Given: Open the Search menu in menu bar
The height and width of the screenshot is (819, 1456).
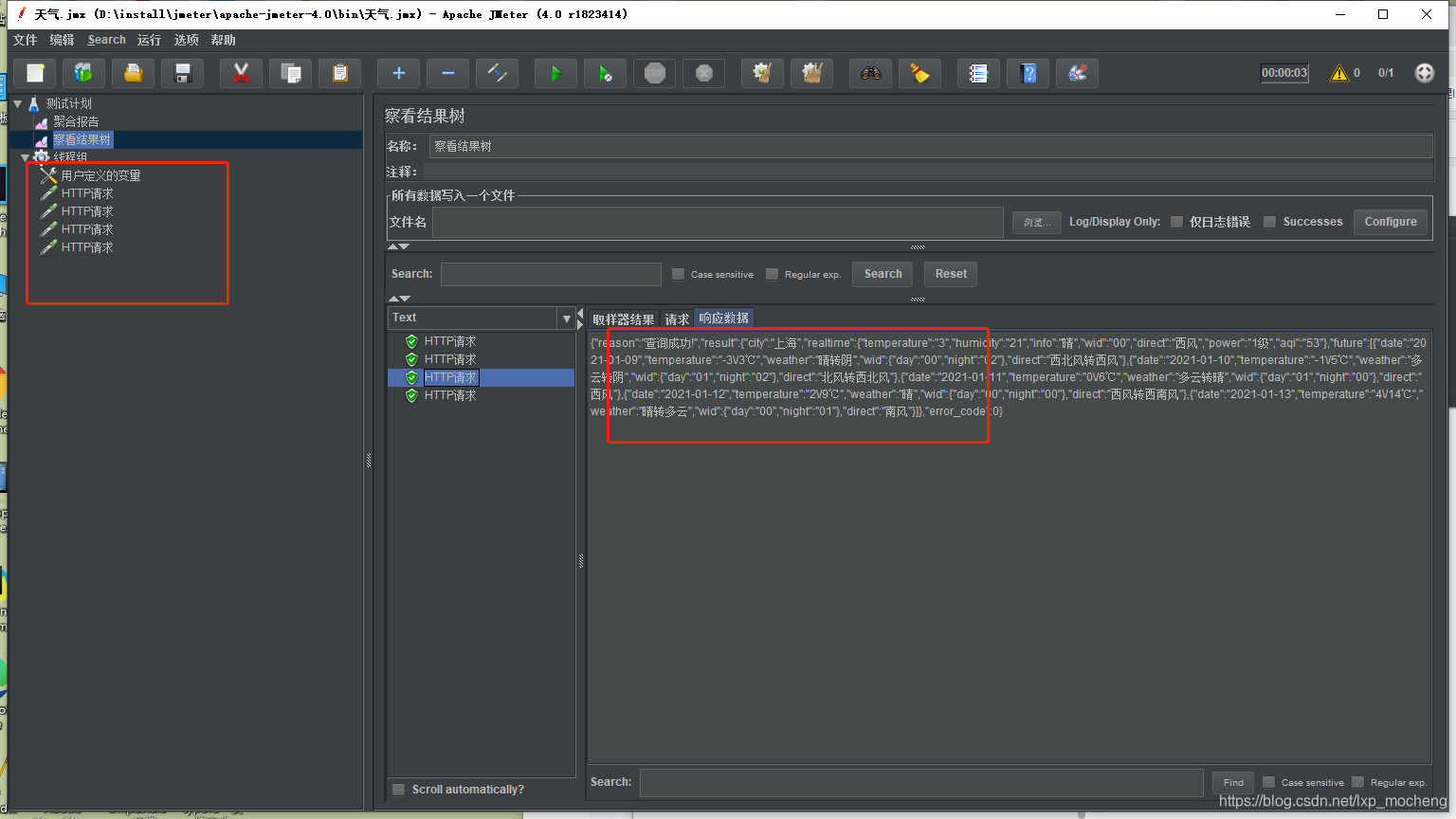Looking at the screenshot, I should point(106,40).
